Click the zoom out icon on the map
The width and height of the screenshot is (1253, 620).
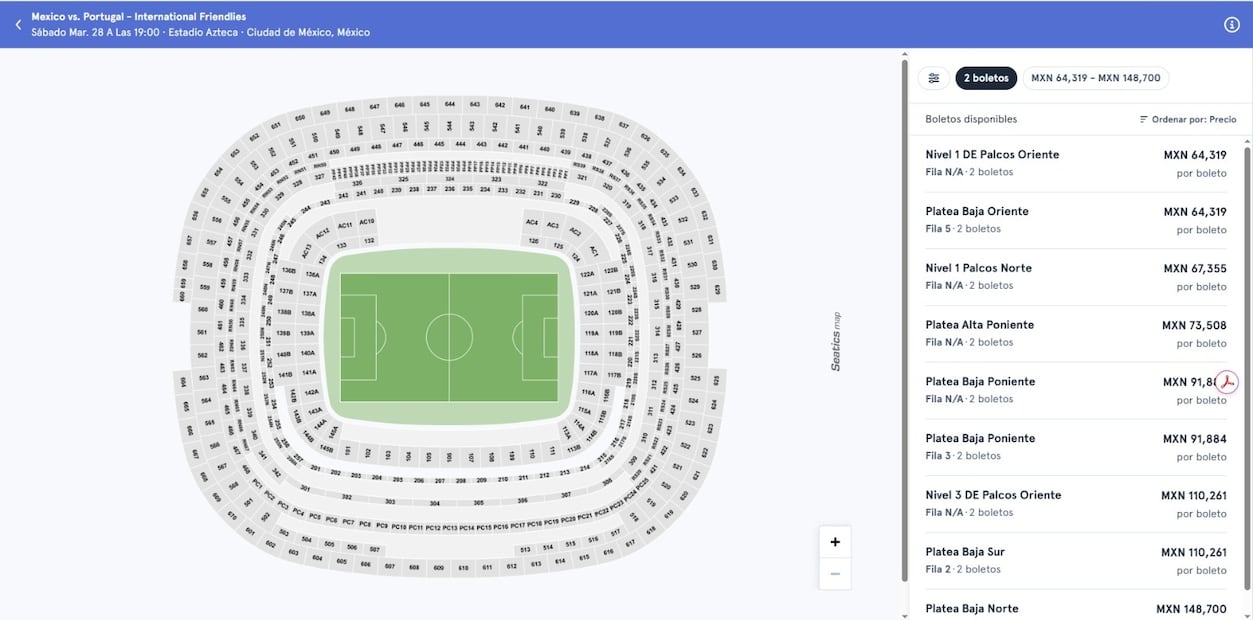(834, 572)
